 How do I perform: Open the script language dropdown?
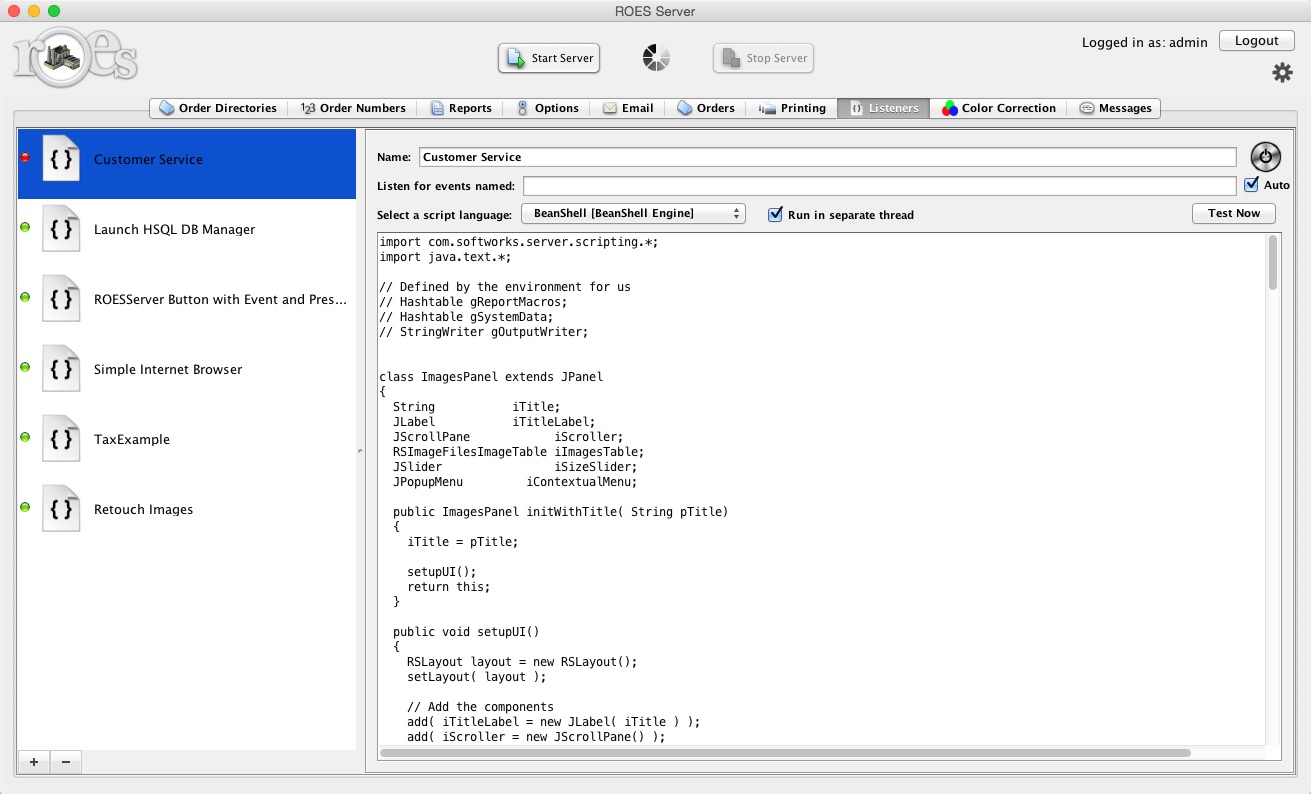(634, 214)
